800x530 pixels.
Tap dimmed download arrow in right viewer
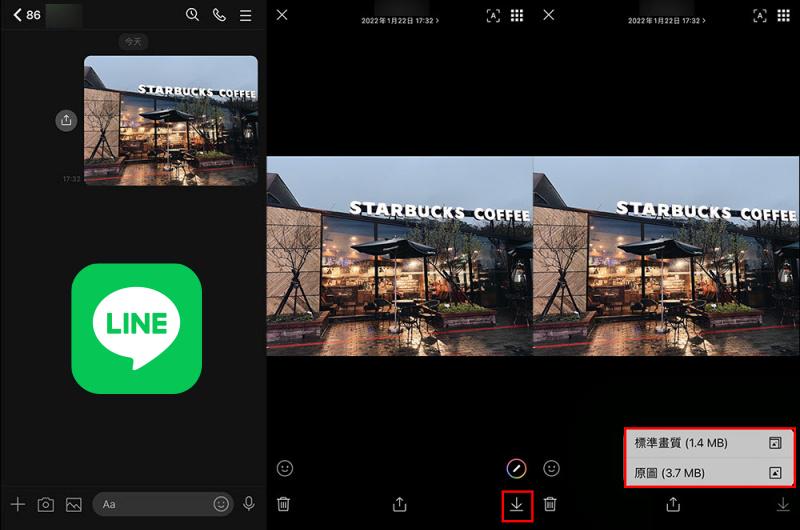783,504
